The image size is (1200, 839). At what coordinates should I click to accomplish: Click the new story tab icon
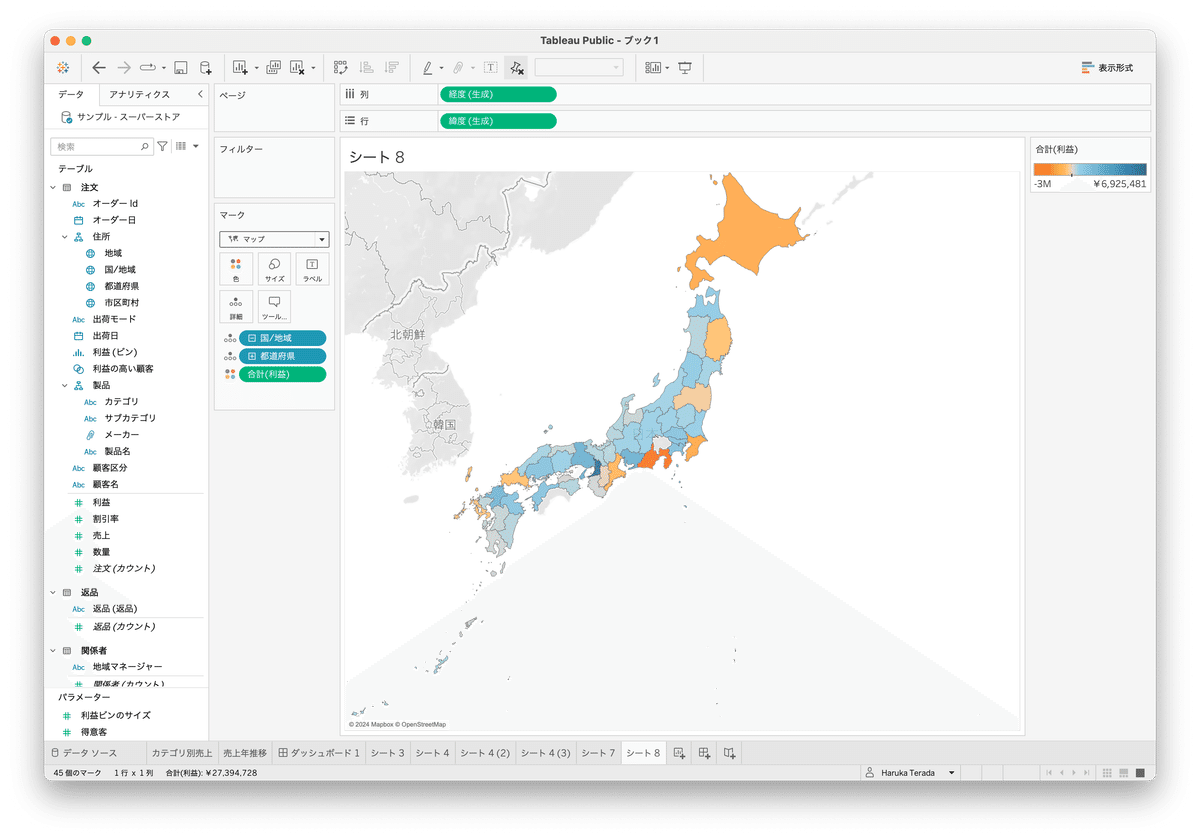(730, 753)
